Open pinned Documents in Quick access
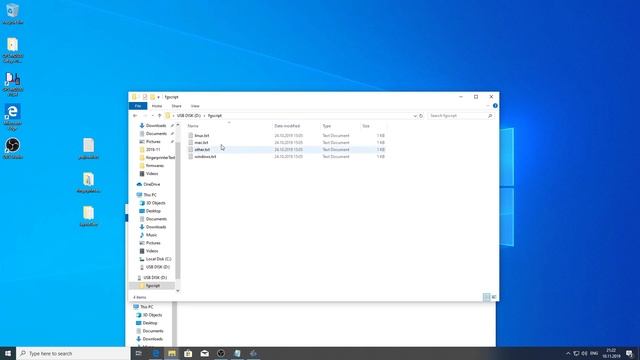The image size is (640, 360). (x=156, y=134)
